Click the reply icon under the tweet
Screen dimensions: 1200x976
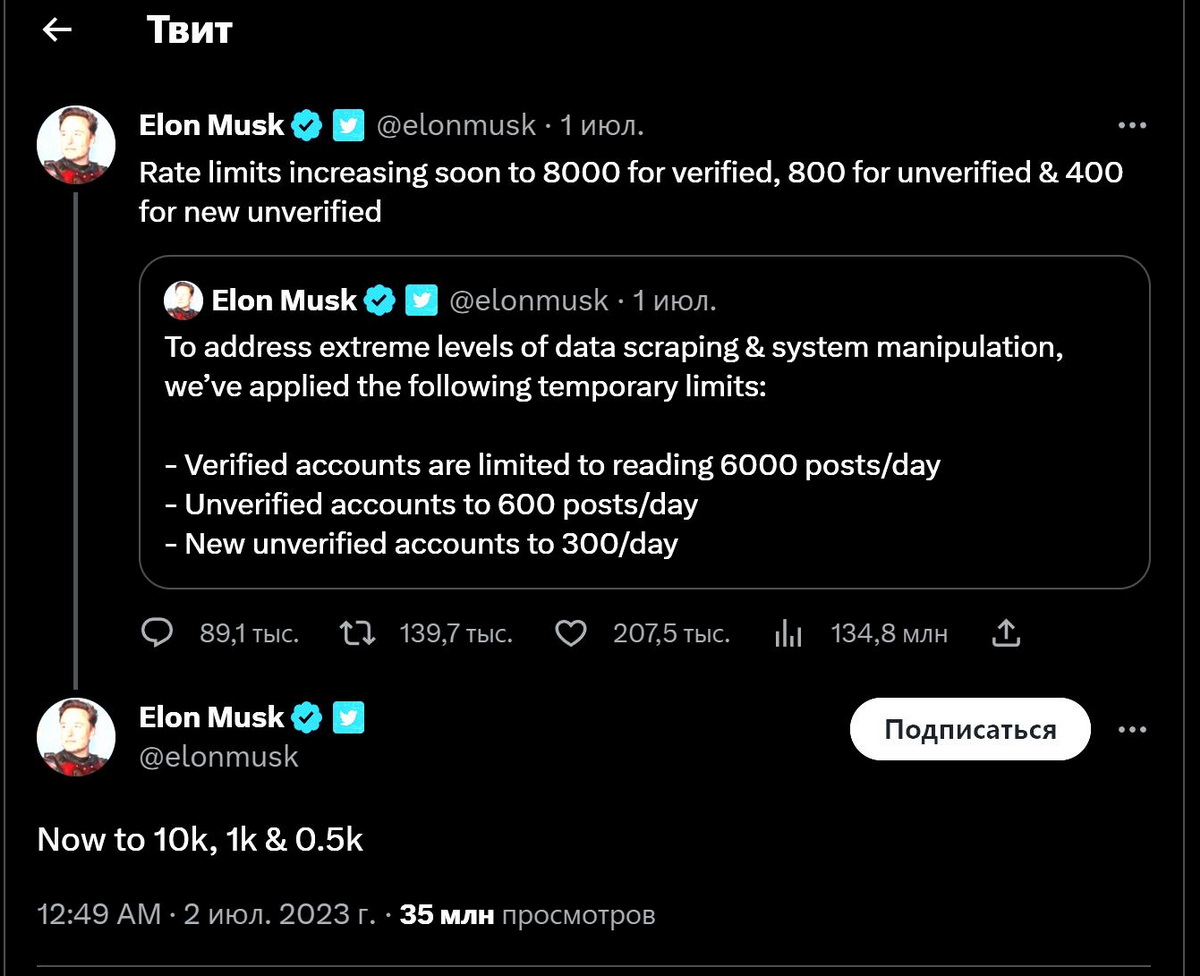[x=157, y=633]
